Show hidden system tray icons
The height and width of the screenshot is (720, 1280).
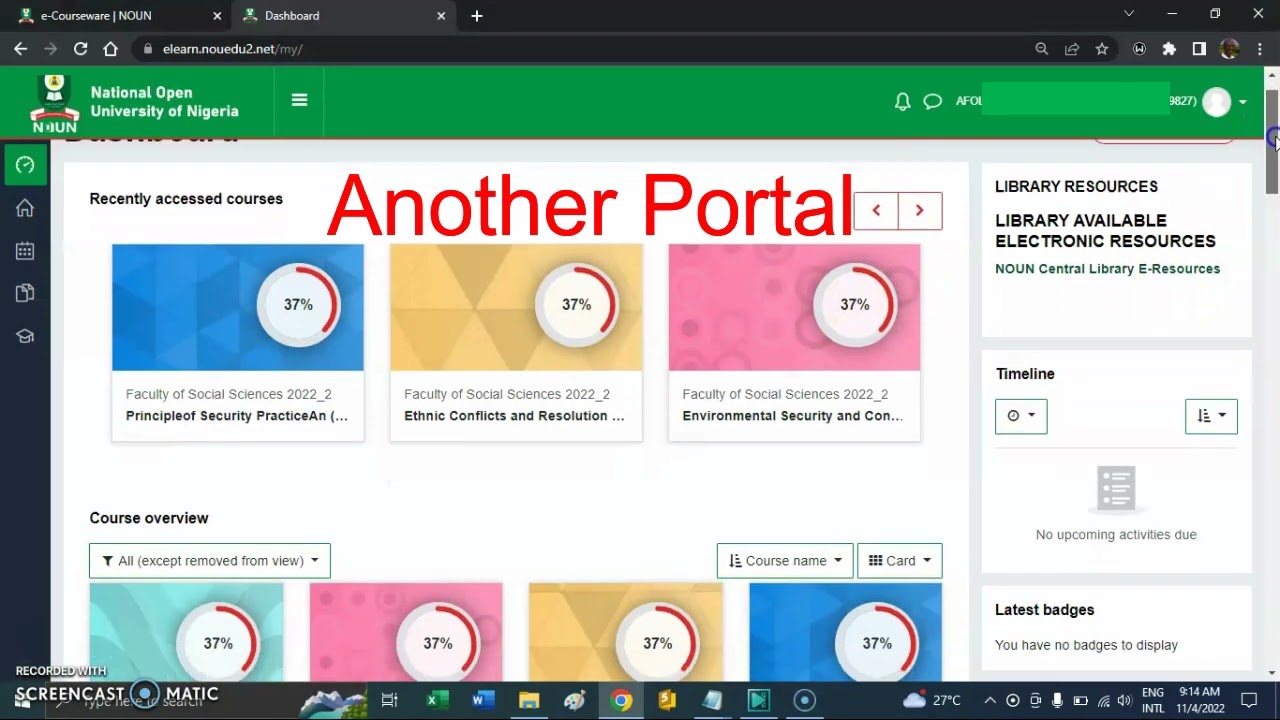click(x=990, y=700)
